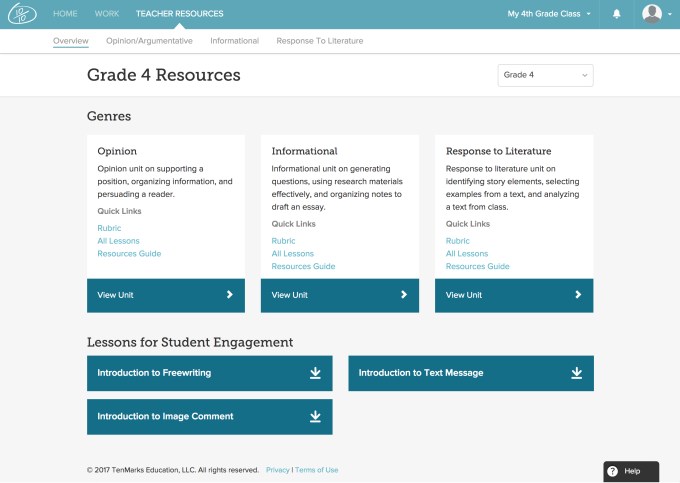Click the arrow on Opinion View Unit
This screenshot has width=680, height=483.
click(x=230, y=295)
